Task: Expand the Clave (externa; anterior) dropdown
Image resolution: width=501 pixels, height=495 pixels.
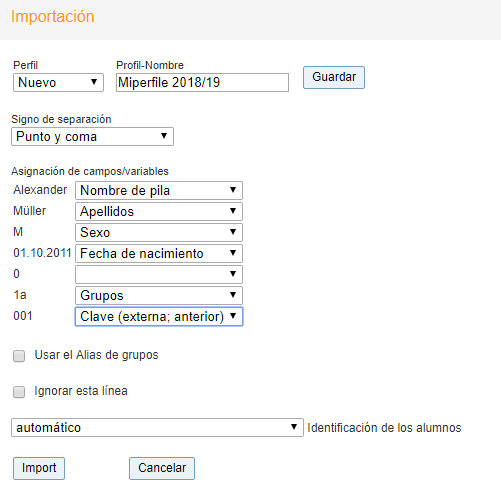Action: click(159, 316)
